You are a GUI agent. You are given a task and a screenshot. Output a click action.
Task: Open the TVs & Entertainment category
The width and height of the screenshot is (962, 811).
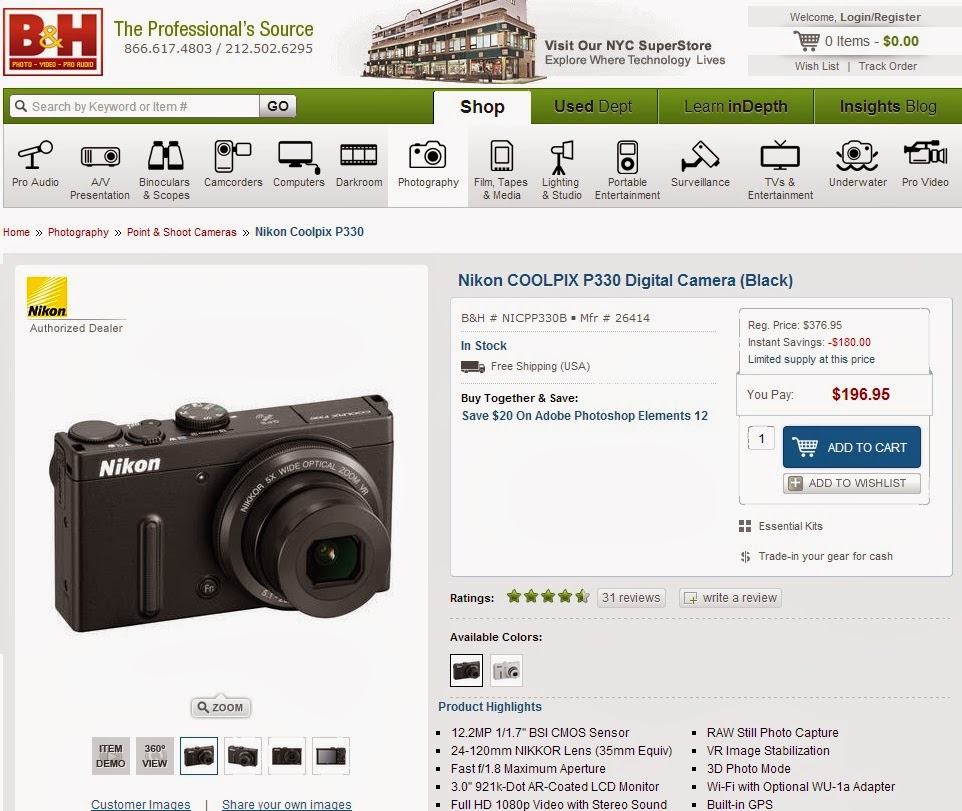coord(780,170)
